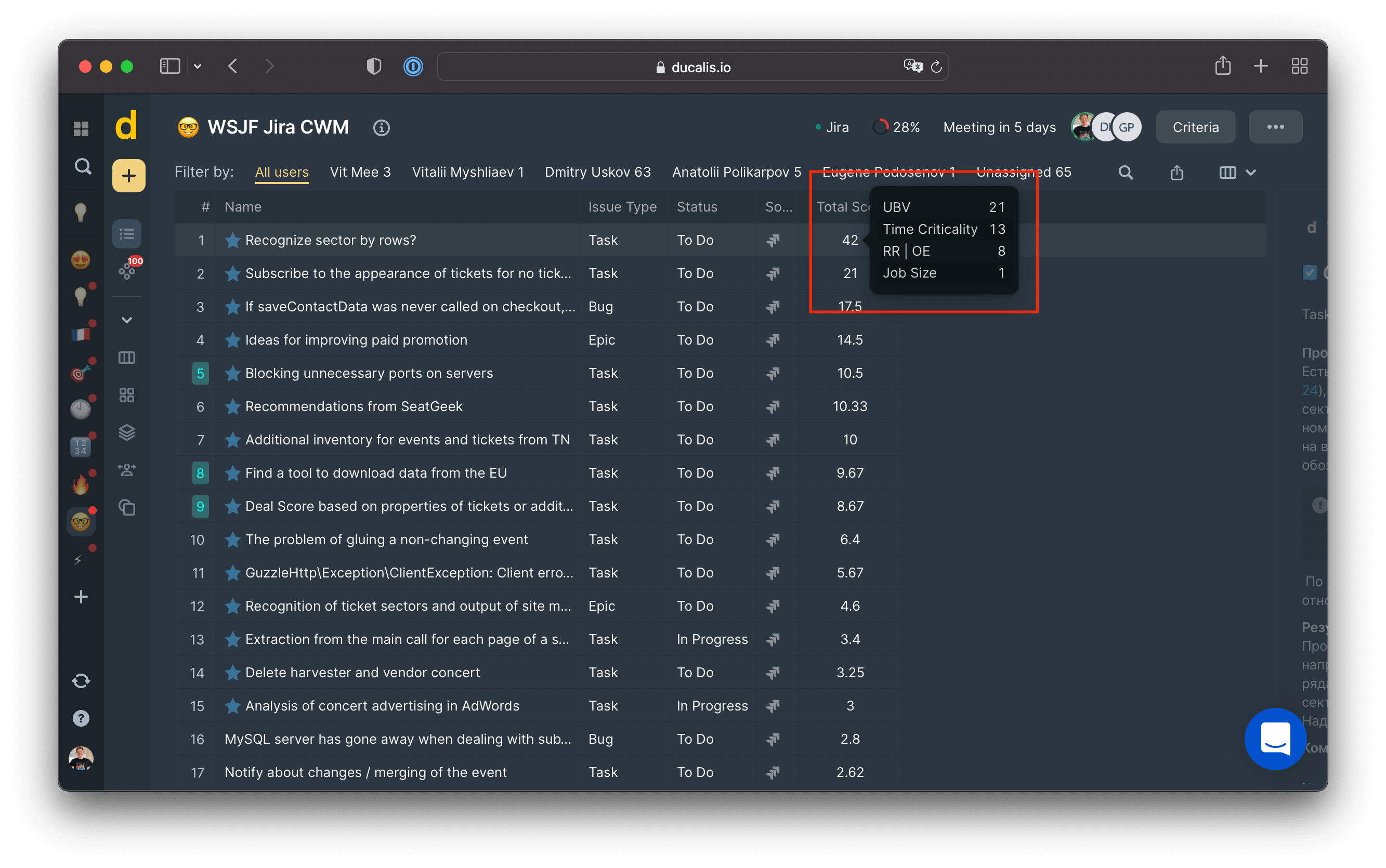Screen dimensions: 1386x868
Task: Toggle the checkbox in the right panel
Action: coord(1310,273)
